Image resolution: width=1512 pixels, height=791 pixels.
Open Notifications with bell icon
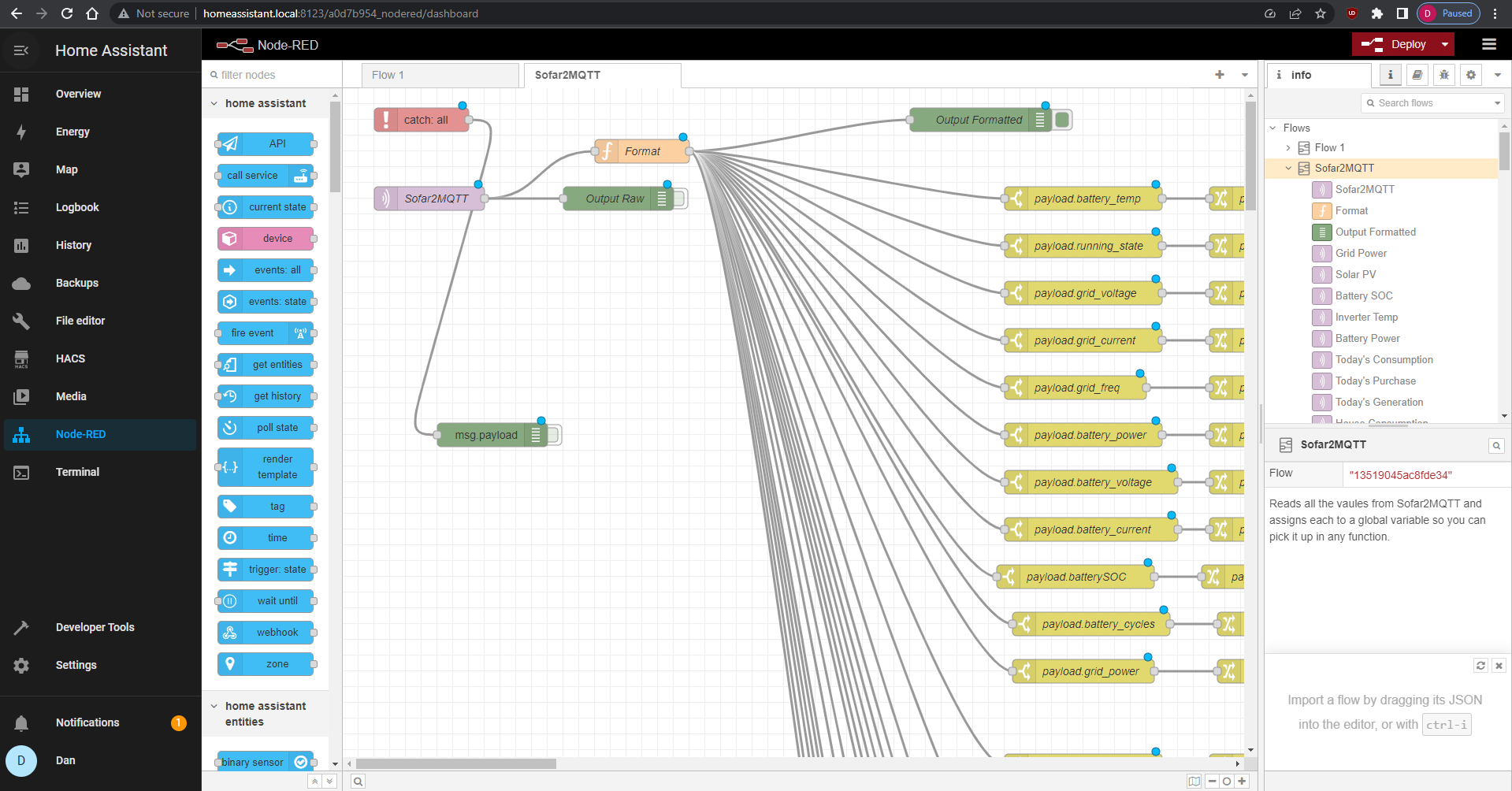pos(98,722)
